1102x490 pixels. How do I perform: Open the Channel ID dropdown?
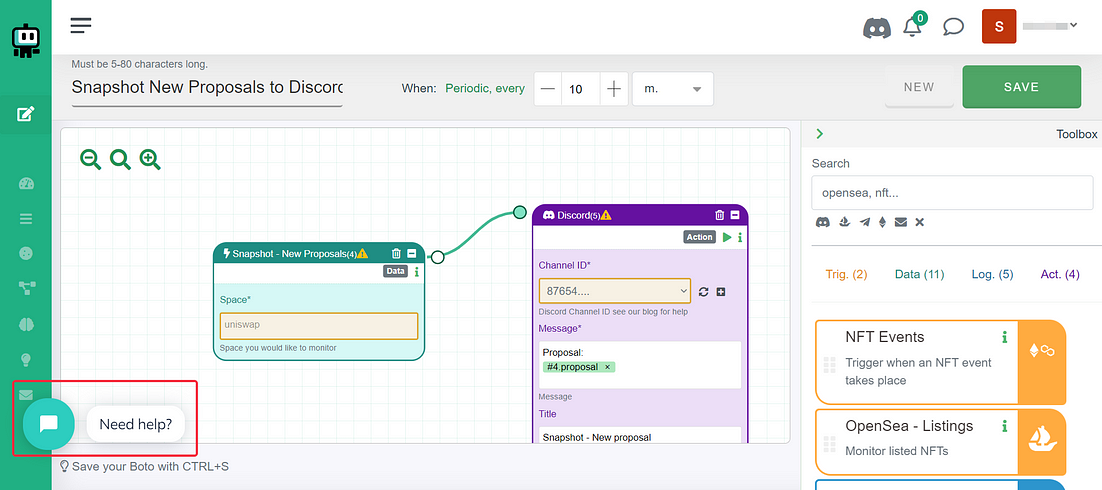coord(616,290)
